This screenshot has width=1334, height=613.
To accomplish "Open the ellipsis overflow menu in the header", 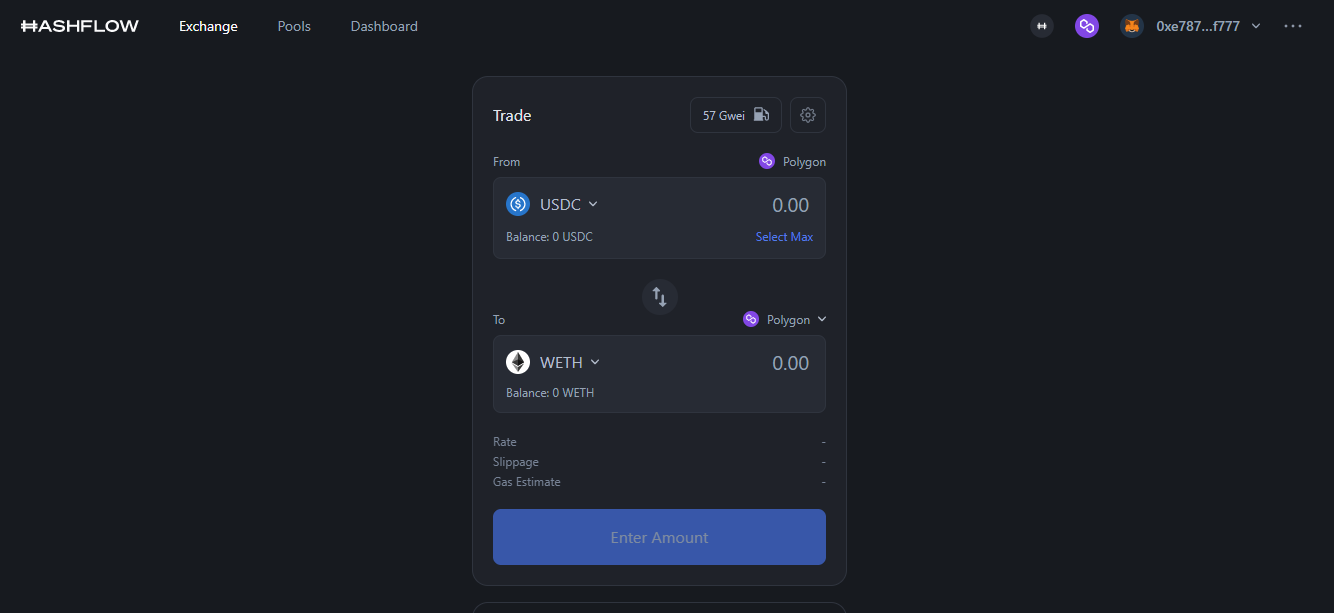I will pos(1293,26).
